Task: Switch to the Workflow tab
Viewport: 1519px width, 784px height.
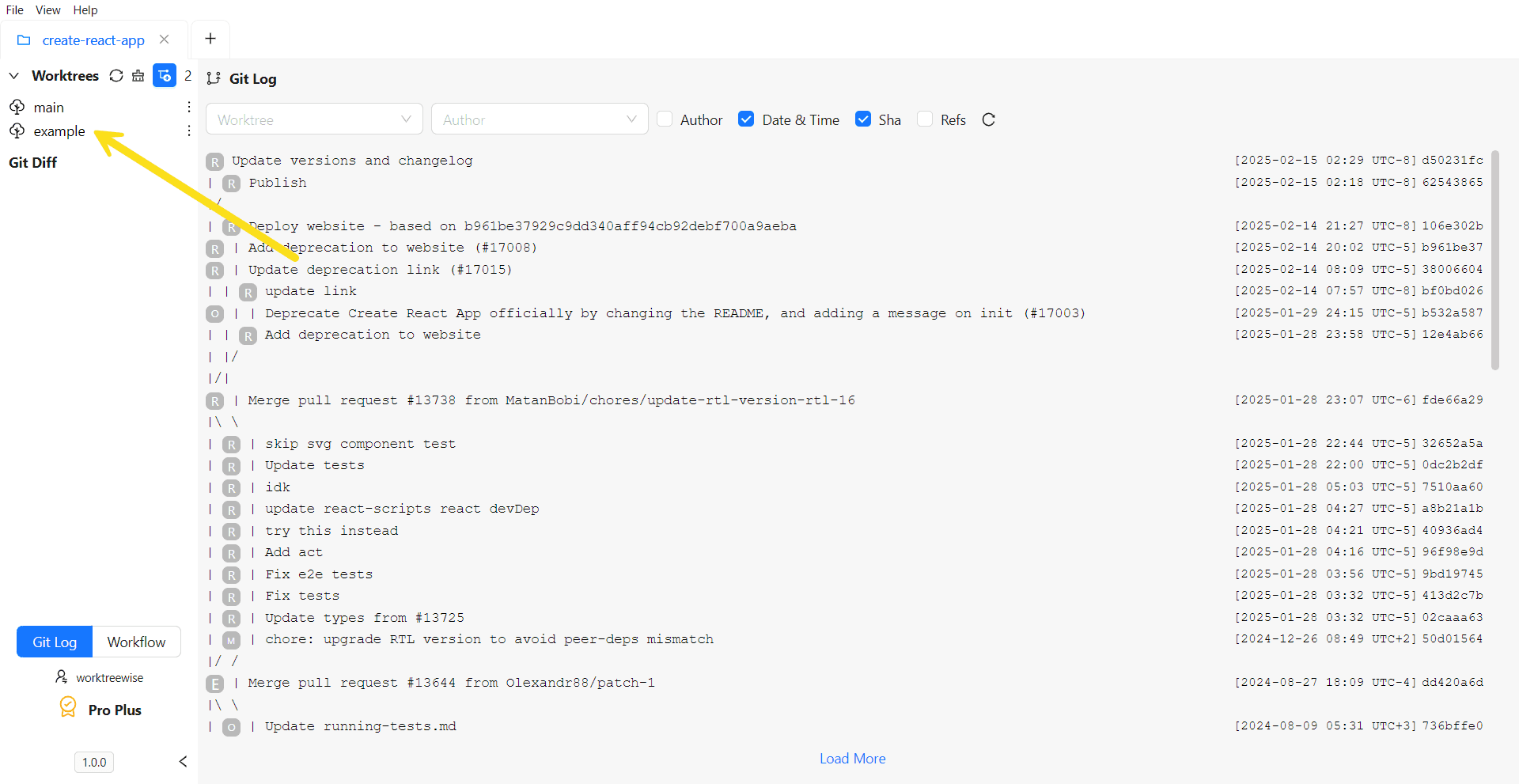Action: pos(136,642)
